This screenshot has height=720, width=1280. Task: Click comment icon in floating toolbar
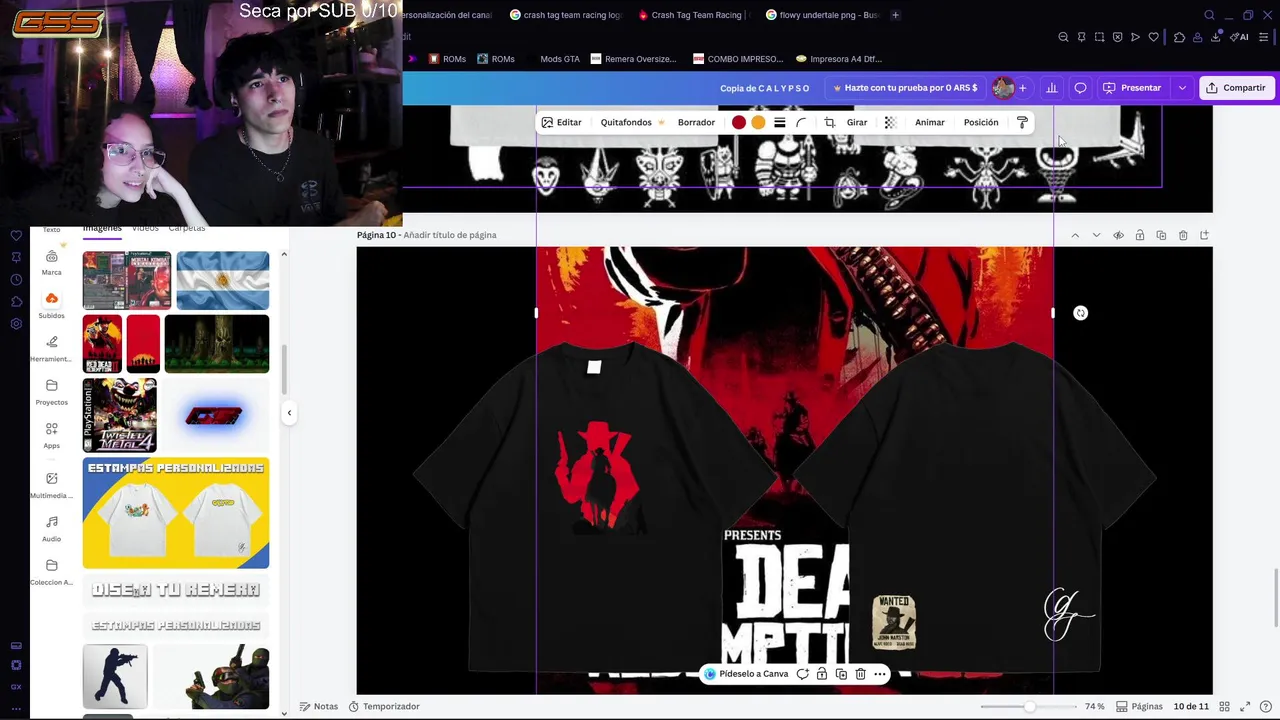[802, 674]
